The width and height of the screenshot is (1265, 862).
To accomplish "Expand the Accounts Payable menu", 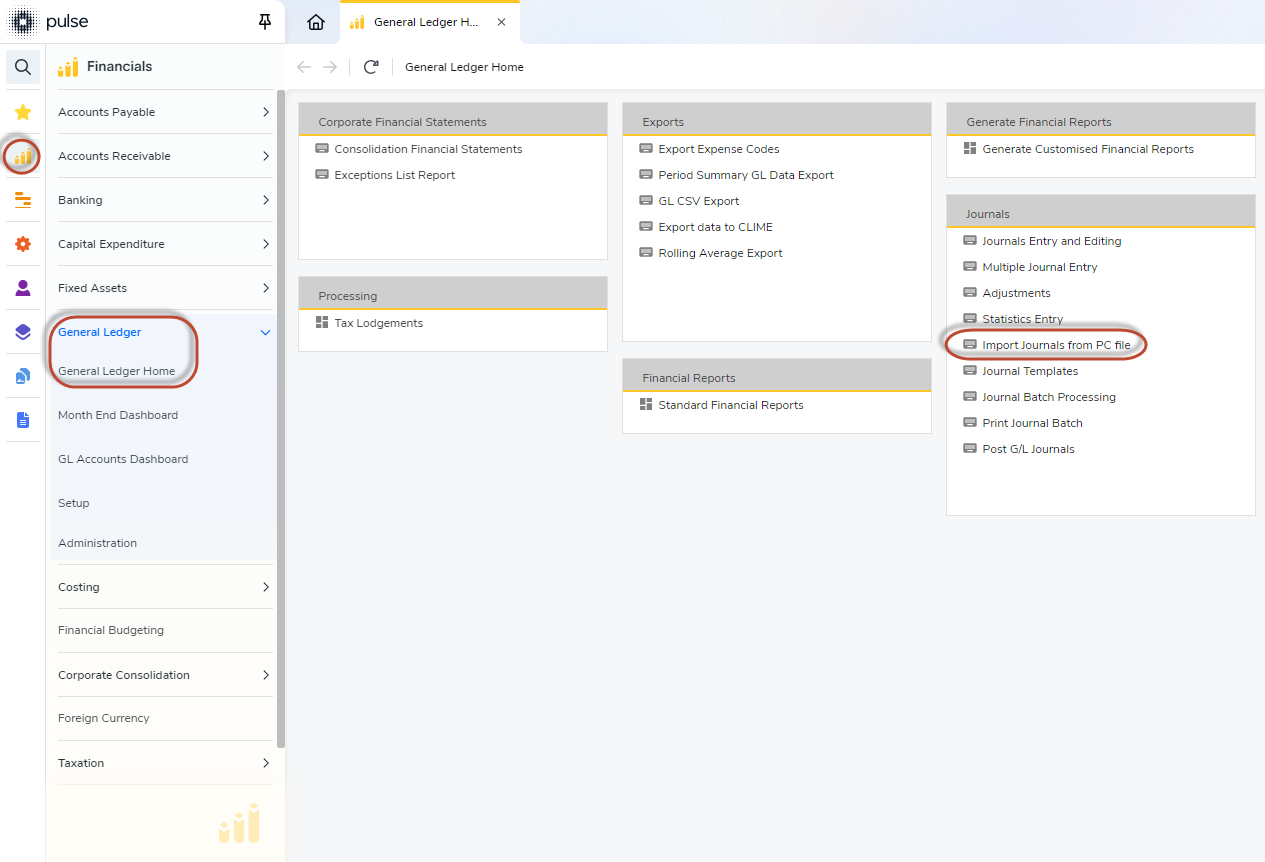I will [x=265, y=112].
